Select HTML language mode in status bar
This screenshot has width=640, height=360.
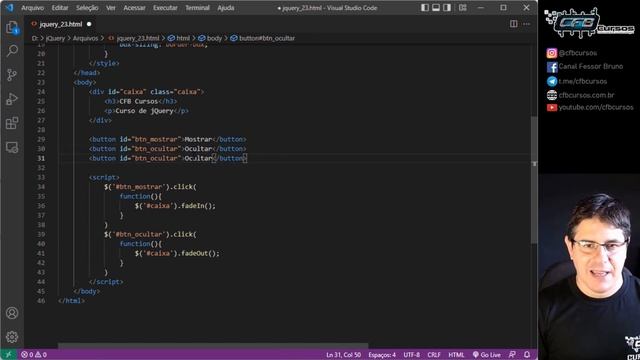456,355
